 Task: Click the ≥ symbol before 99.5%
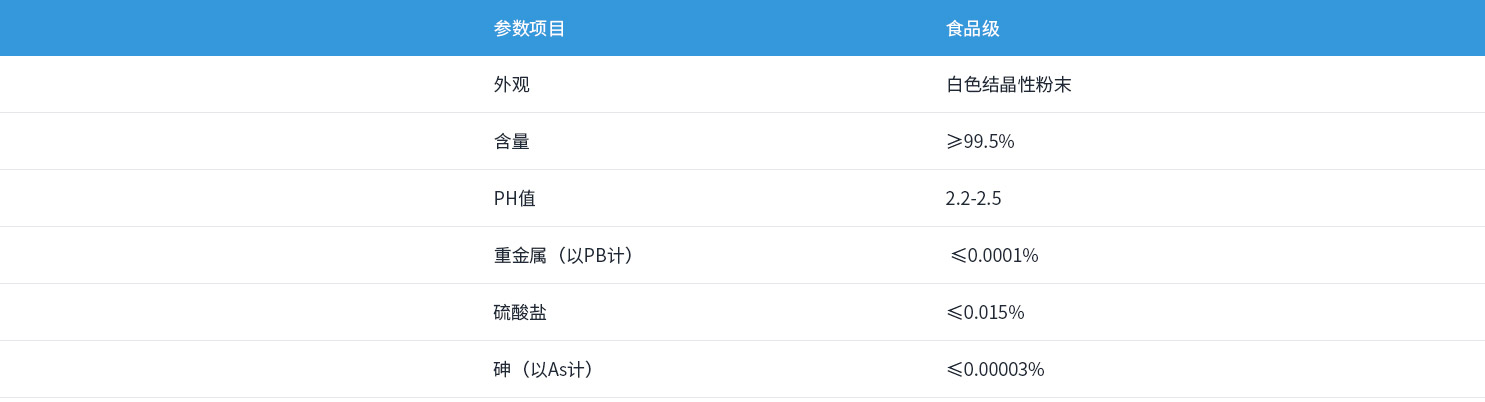coord(954,142)
